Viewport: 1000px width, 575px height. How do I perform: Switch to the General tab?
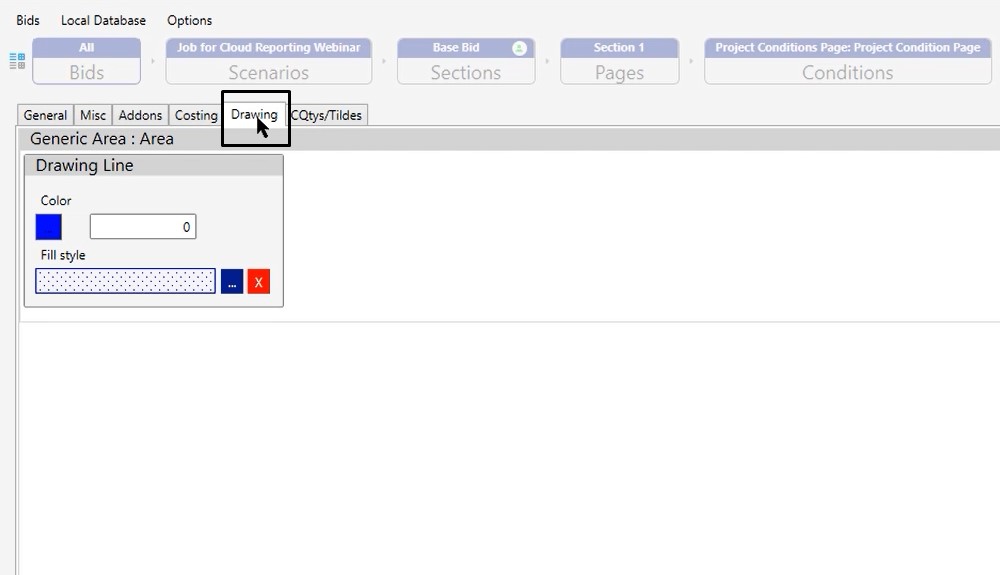click(45, 115)
